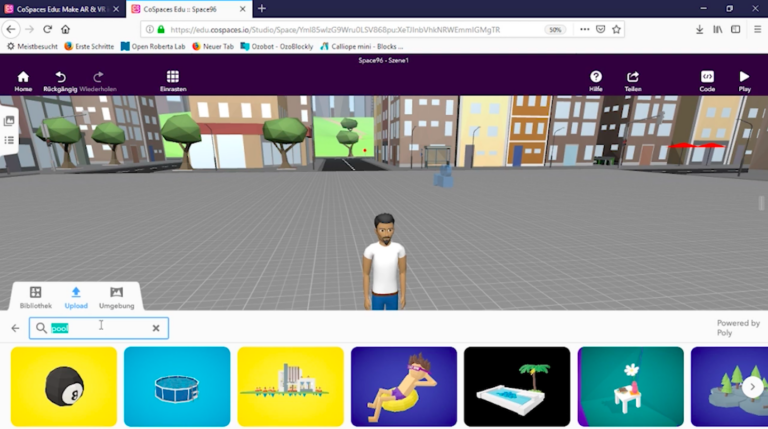Go to CoSpaces Home
The image size is (768, 429).
(23, 81)
